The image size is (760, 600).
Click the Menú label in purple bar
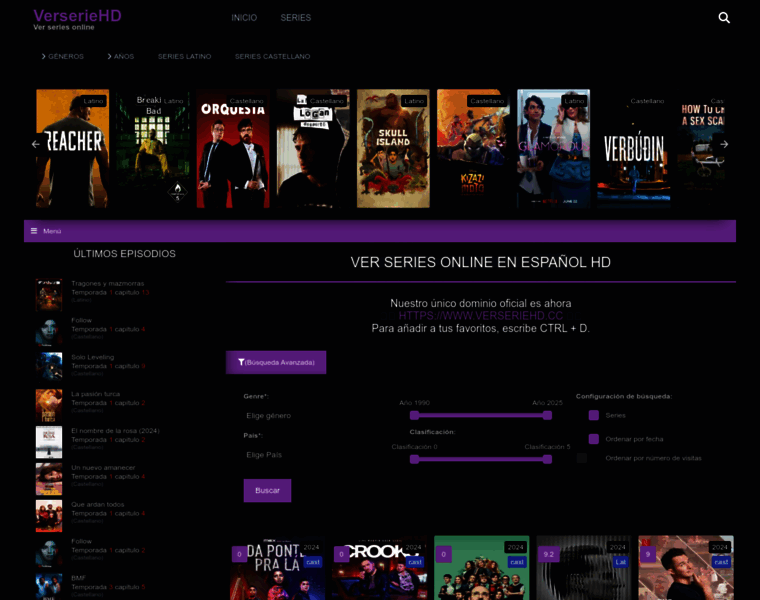52,231
